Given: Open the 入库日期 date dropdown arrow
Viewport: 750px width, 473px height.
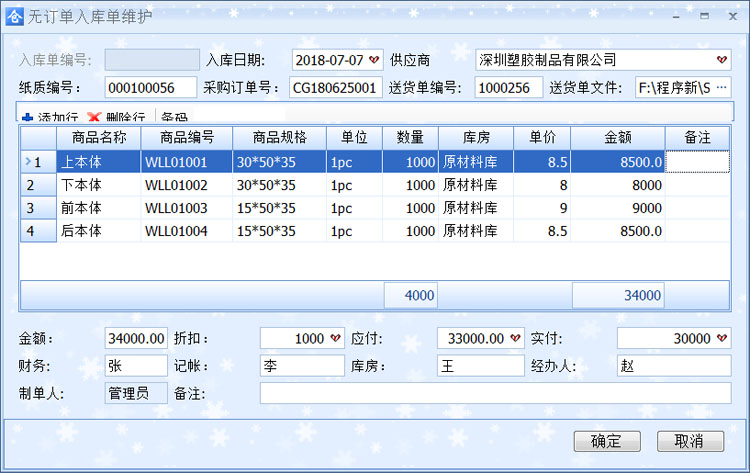Looking at the screenshot, I should (x=374, y=60).
